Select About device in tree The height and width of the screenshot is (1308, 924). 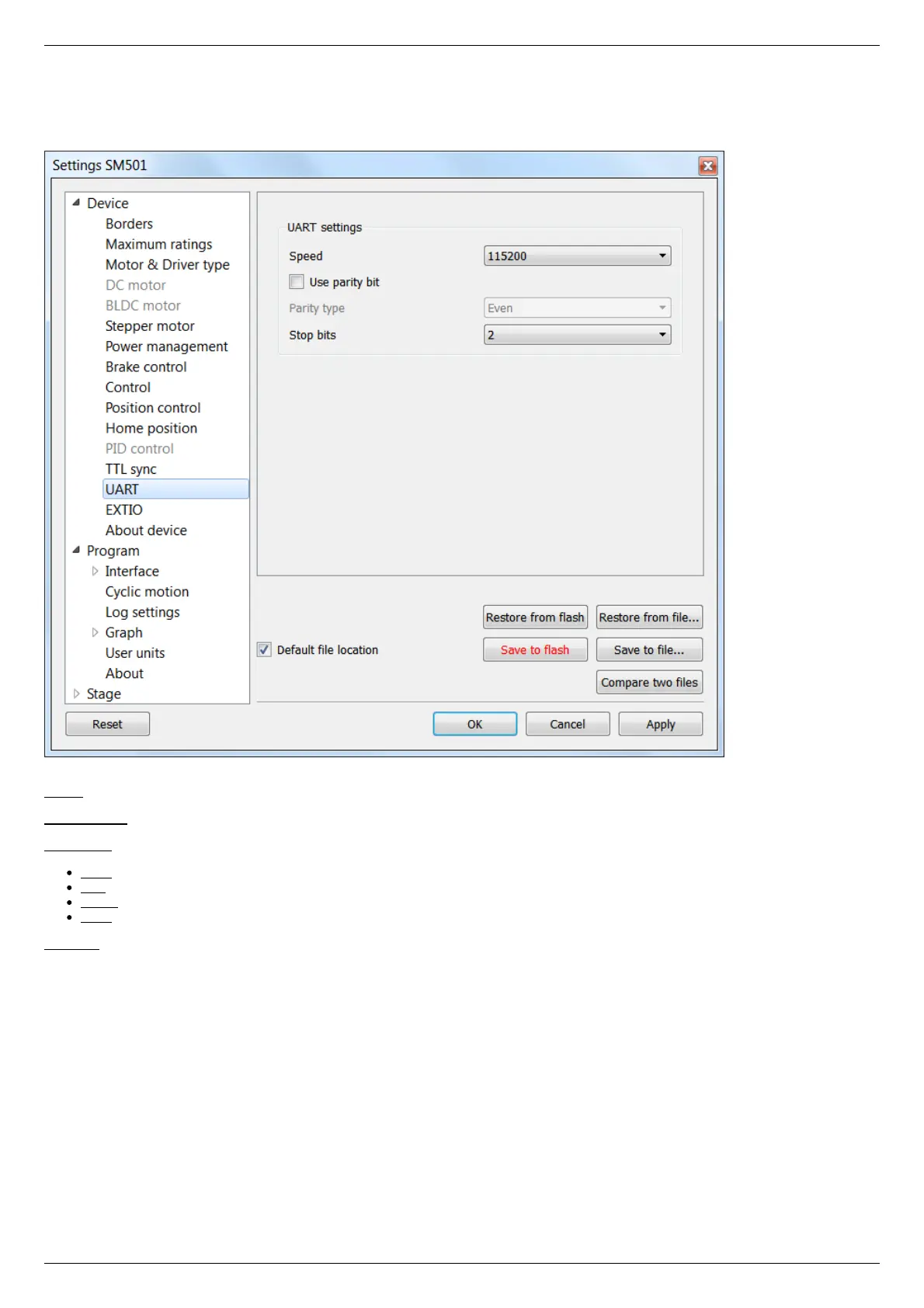[x=146, y=530]
